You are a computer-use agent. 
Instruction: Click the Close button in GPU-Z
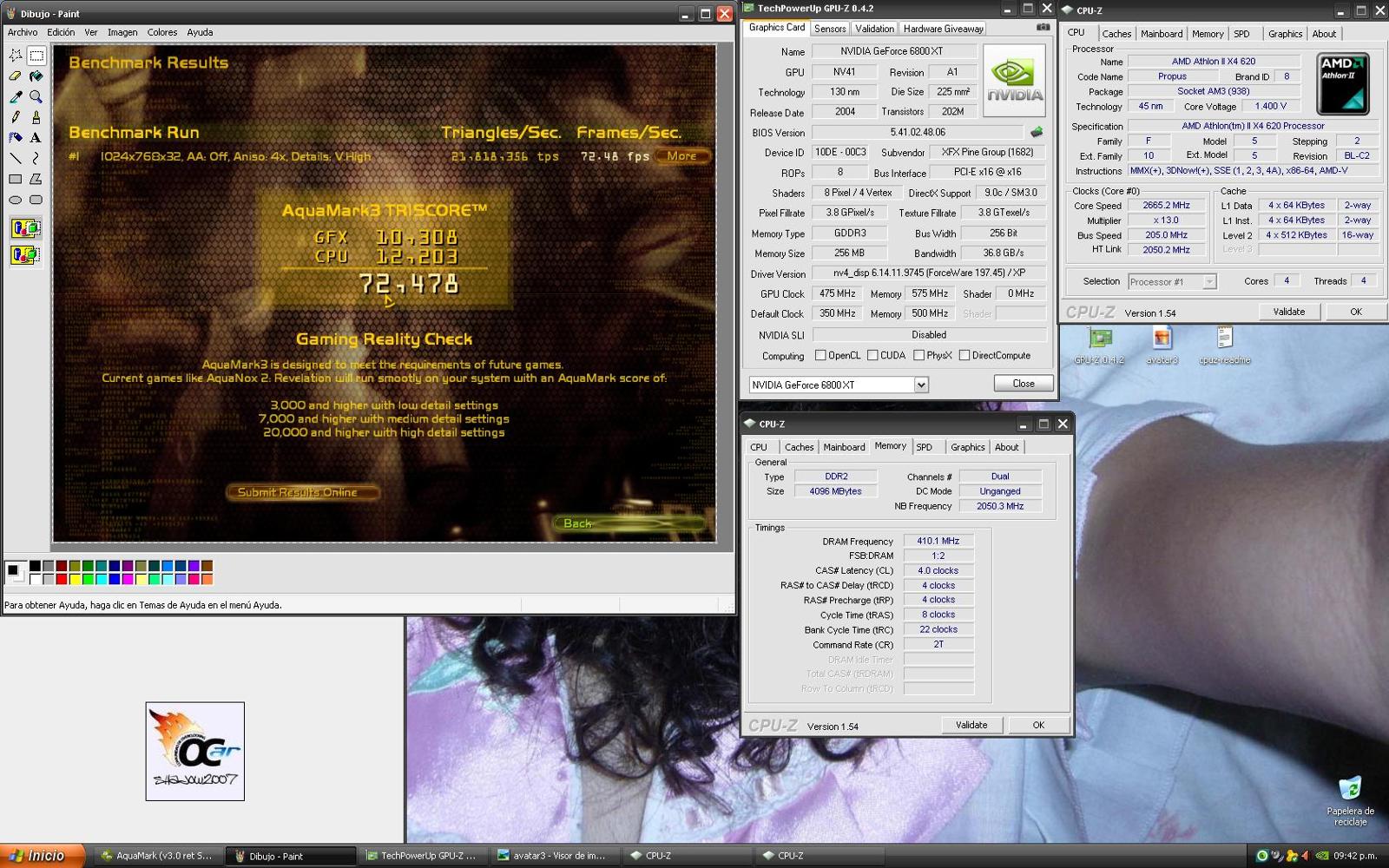[1024, 384]
